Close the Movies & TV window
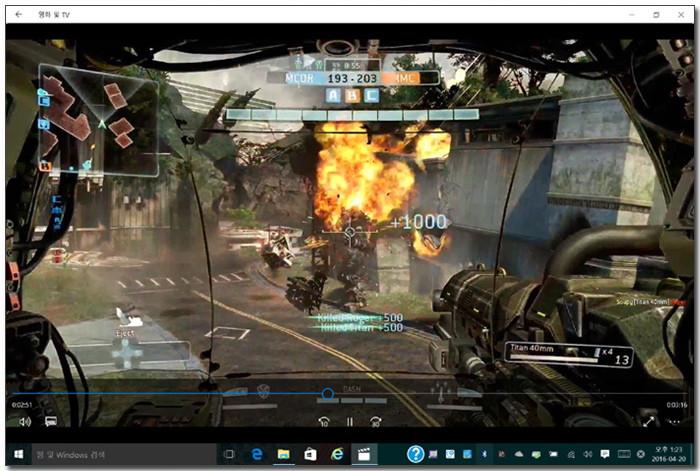This screenshot has width=700, height=471. tap(681, 15)
